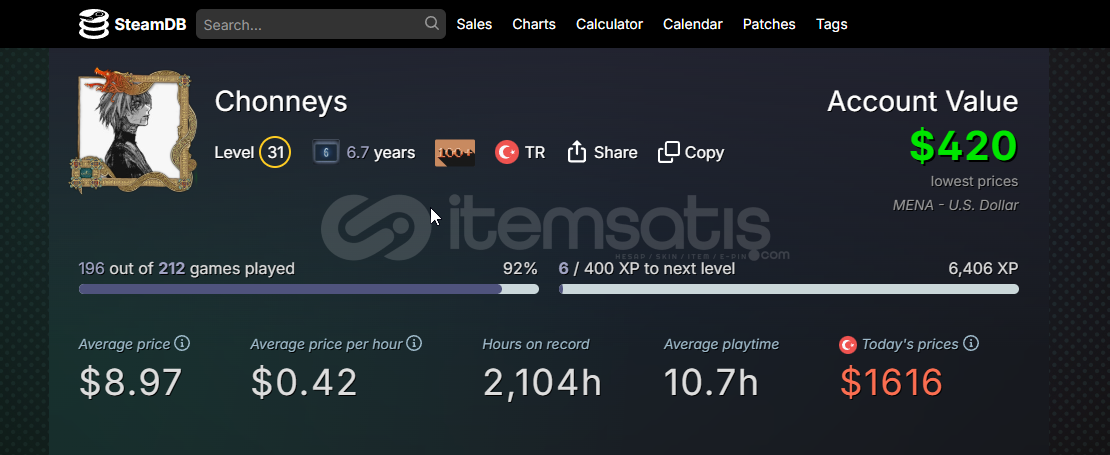The width and height of the screenshot is (1110, 455).
Task: Open the Calculator menu item
Action: point(610,24)
